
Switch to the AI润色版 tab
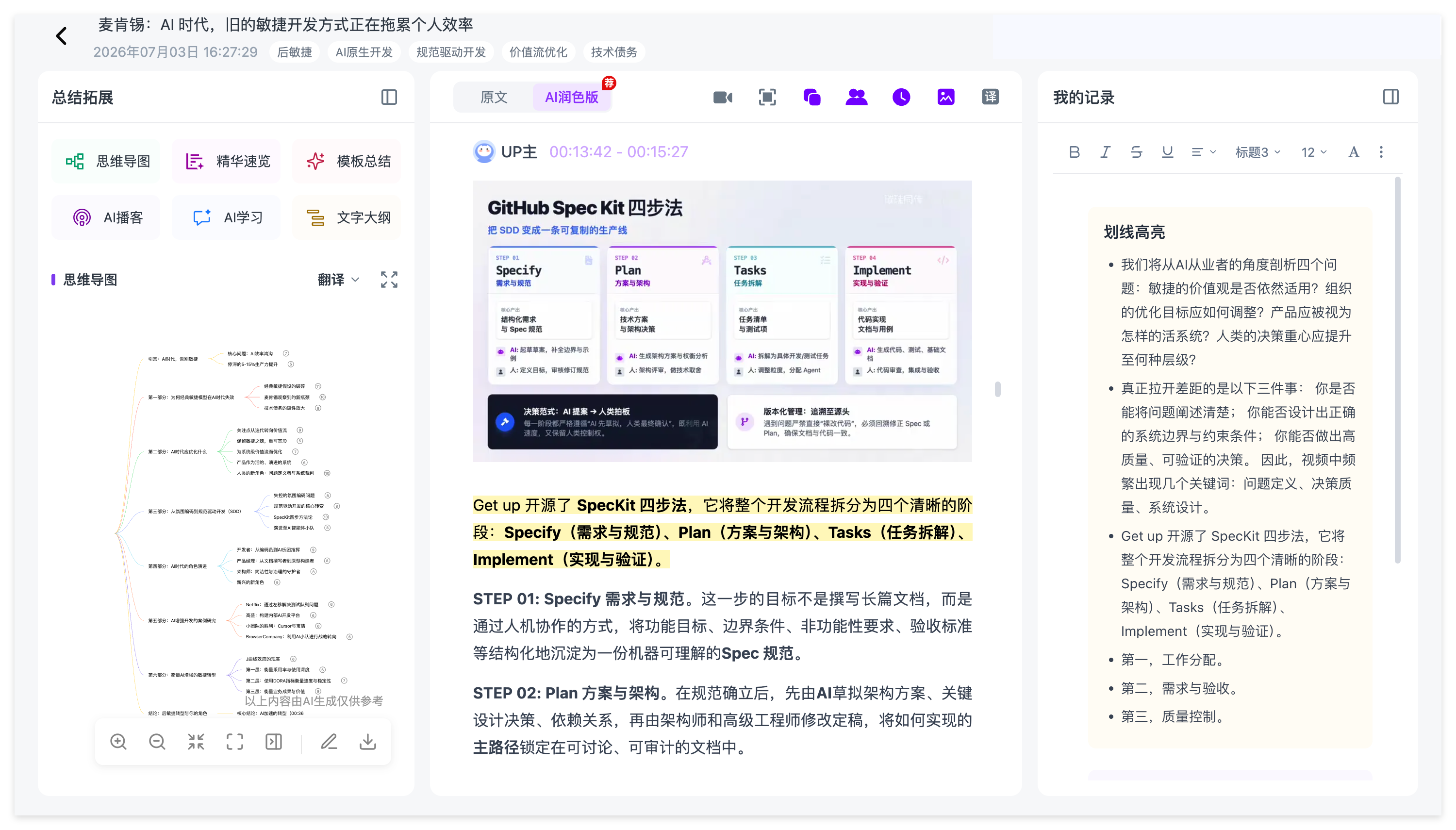pos(572,98)
